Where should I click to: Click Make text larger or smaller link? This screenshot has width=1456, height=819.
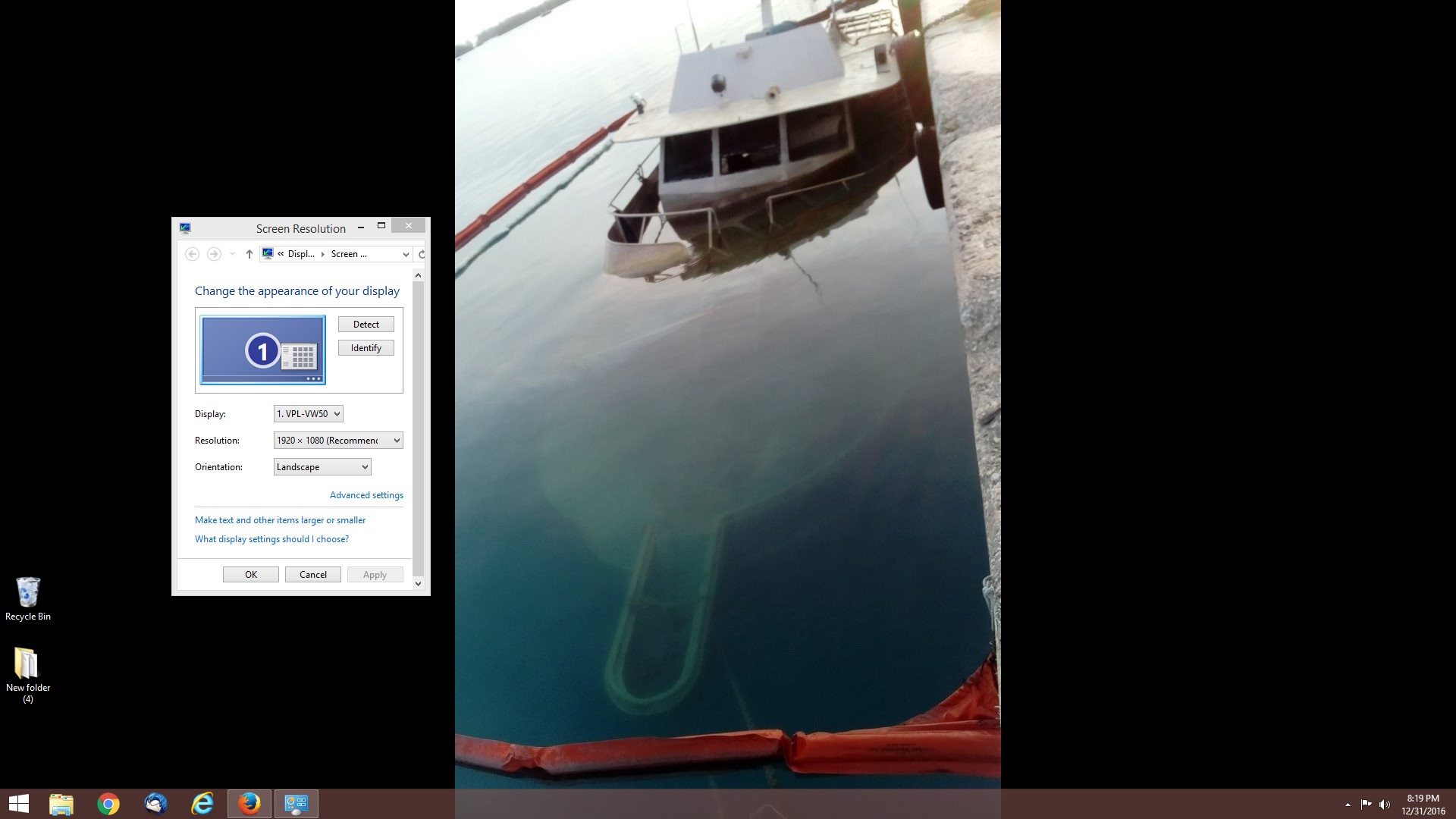point(280,520)
